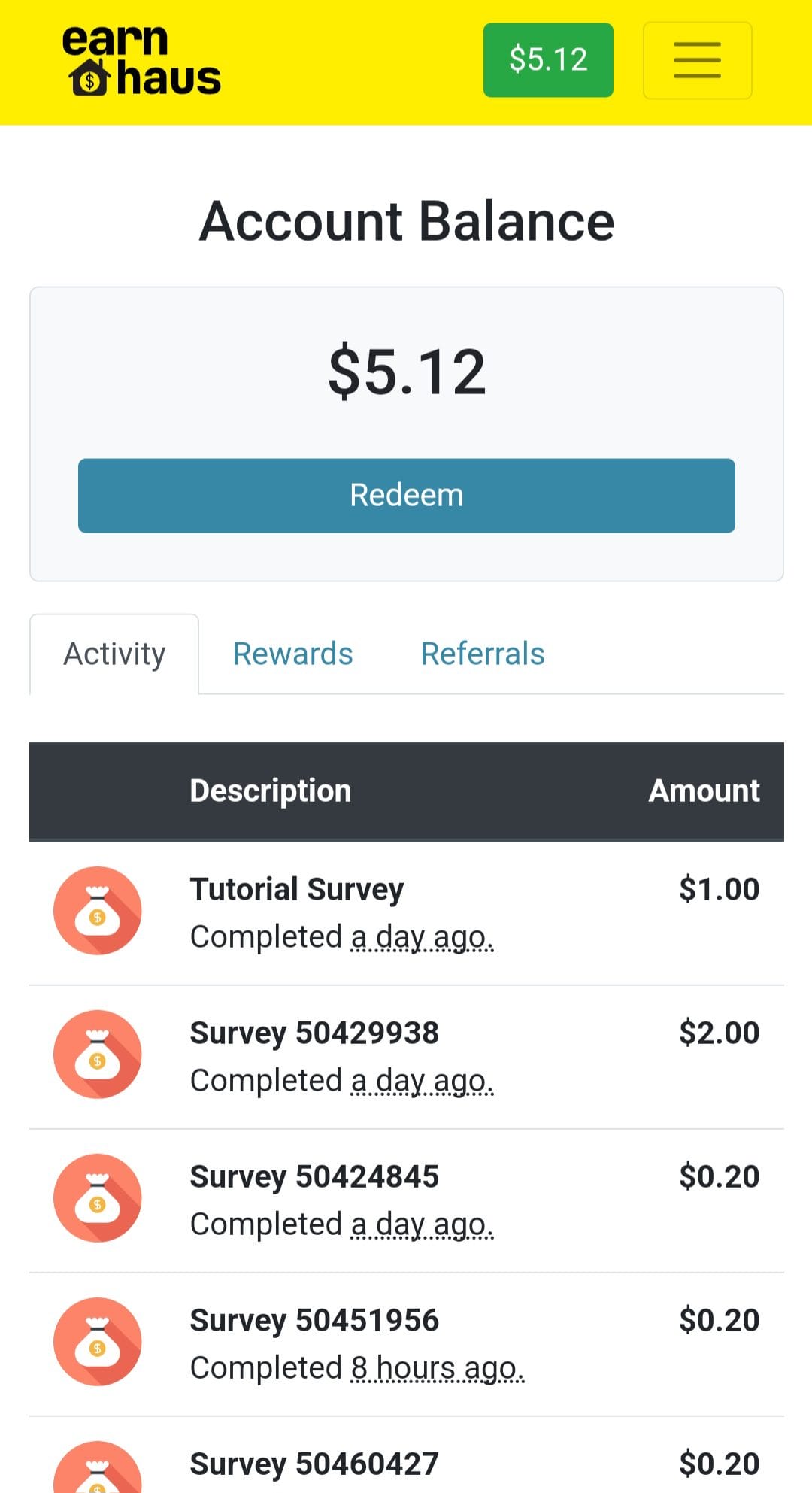The width and height of the screenshot is (812, 1493).
Task: Click Survey 50429938 'a day ago' timestamp
Action: (x=422, y=1081)
